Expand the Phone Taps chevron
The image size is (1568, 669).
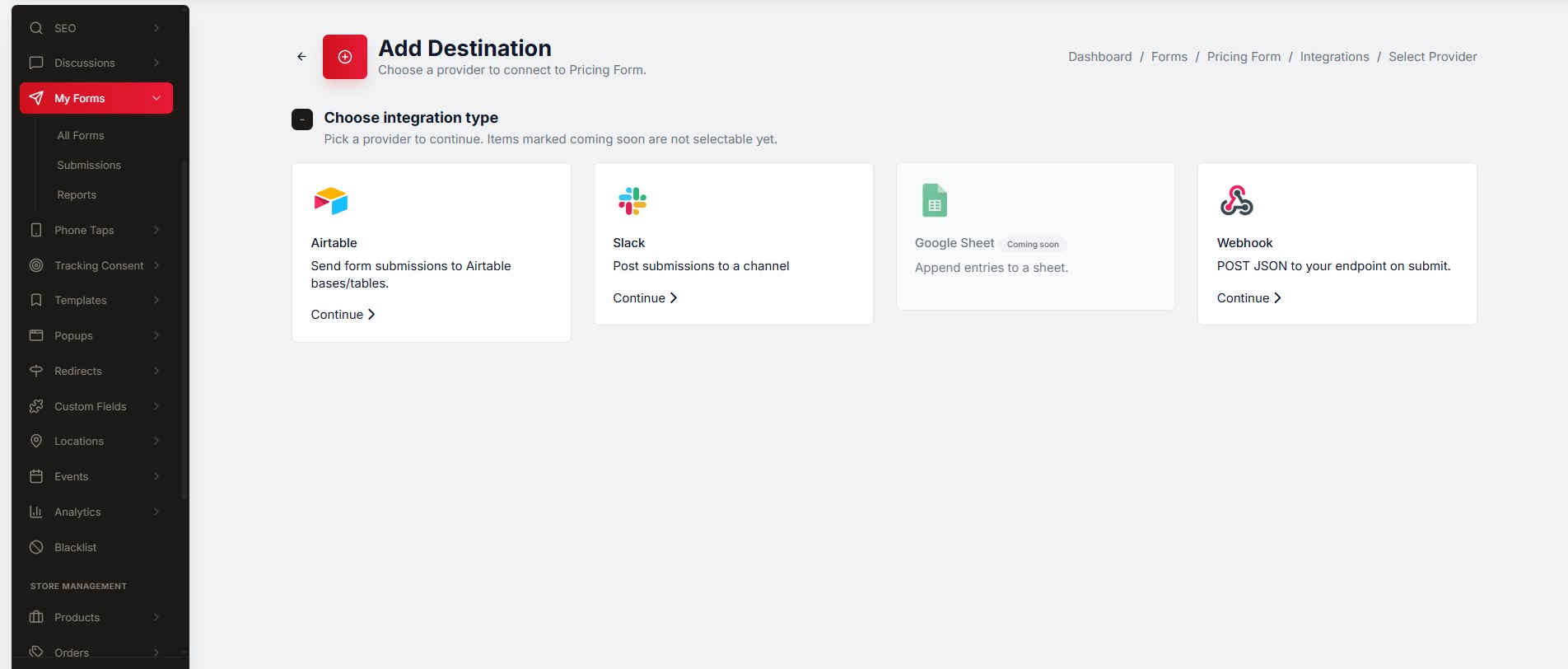(156, 230)
